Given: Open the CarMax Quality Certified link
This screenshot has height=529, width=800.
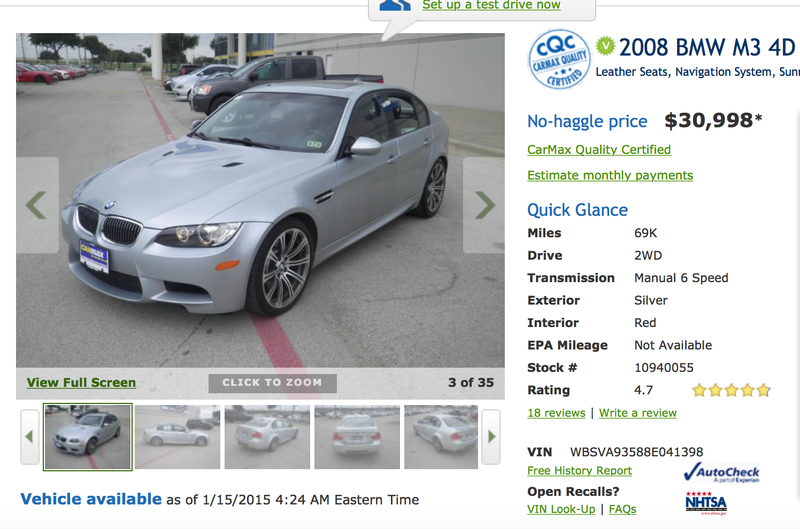Looking at the screenshot, I should tap(599, 149).
